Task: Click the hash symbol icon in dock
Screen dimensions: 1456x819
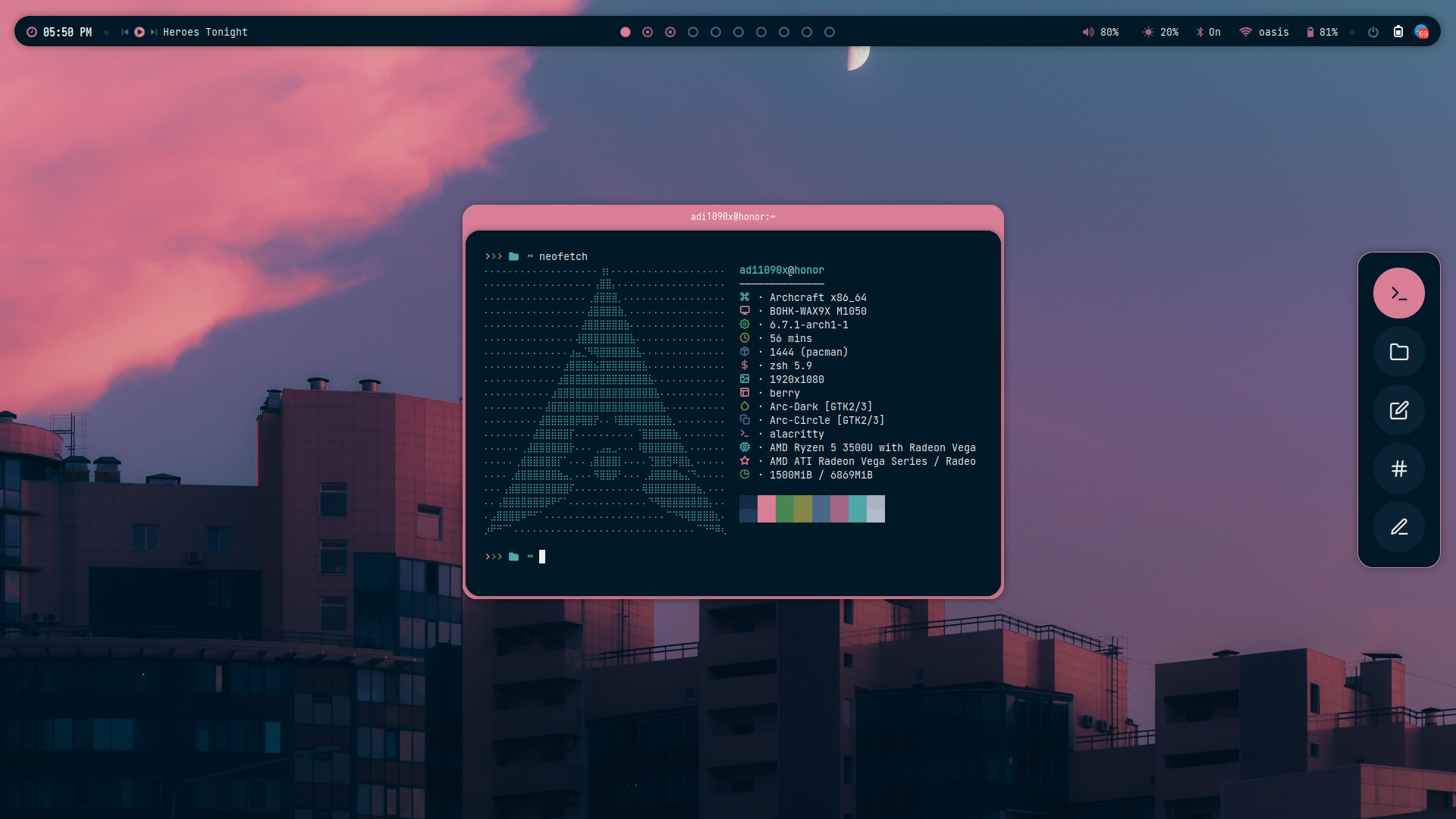Action: coord(1398,469)
